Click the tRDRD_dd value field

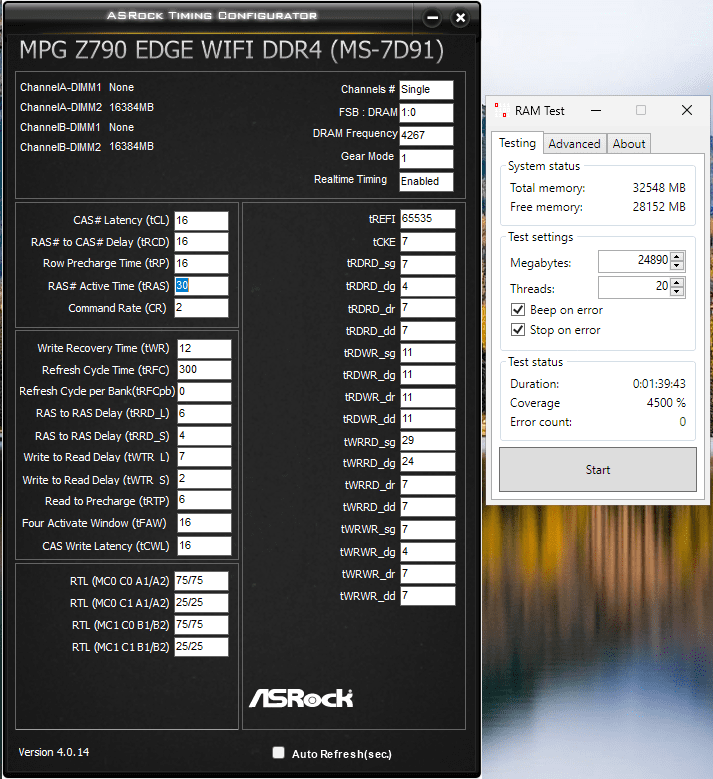(x=427, y=330)
